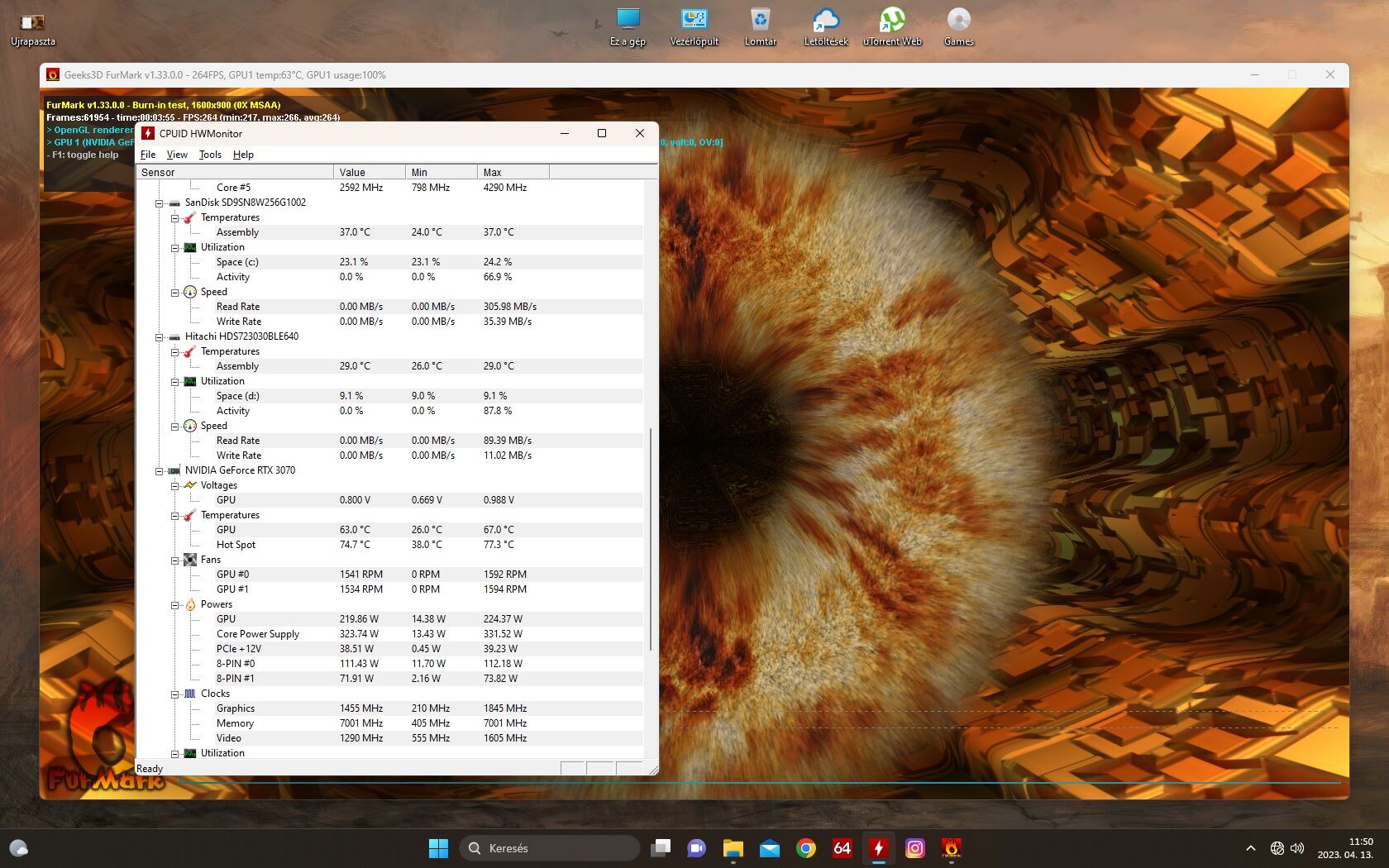Select the Space (d:) utilization row
The height and width of the screenshot is (868, 1389).
tap(390, 396)
